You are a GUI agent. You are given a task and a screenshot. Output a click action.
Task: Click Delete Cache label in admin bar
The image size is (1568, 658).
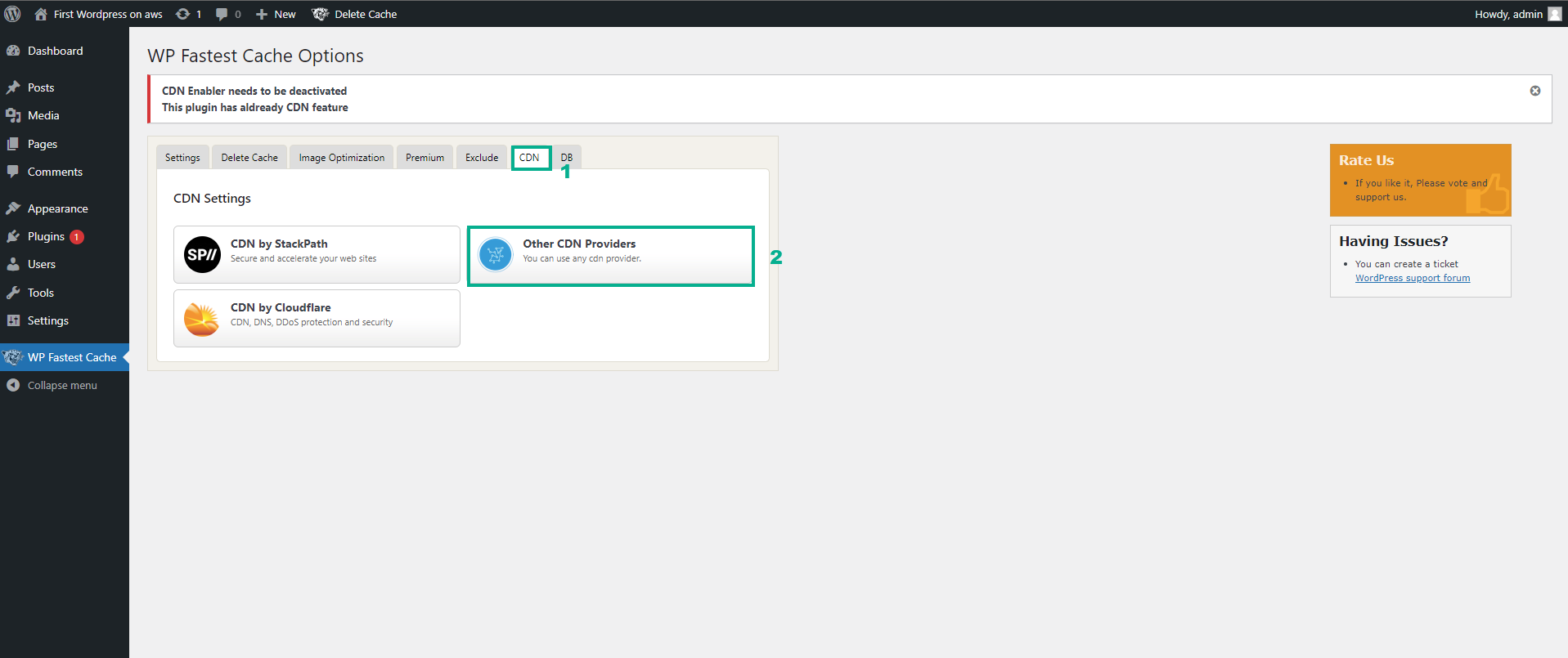[x=366, y=14]
